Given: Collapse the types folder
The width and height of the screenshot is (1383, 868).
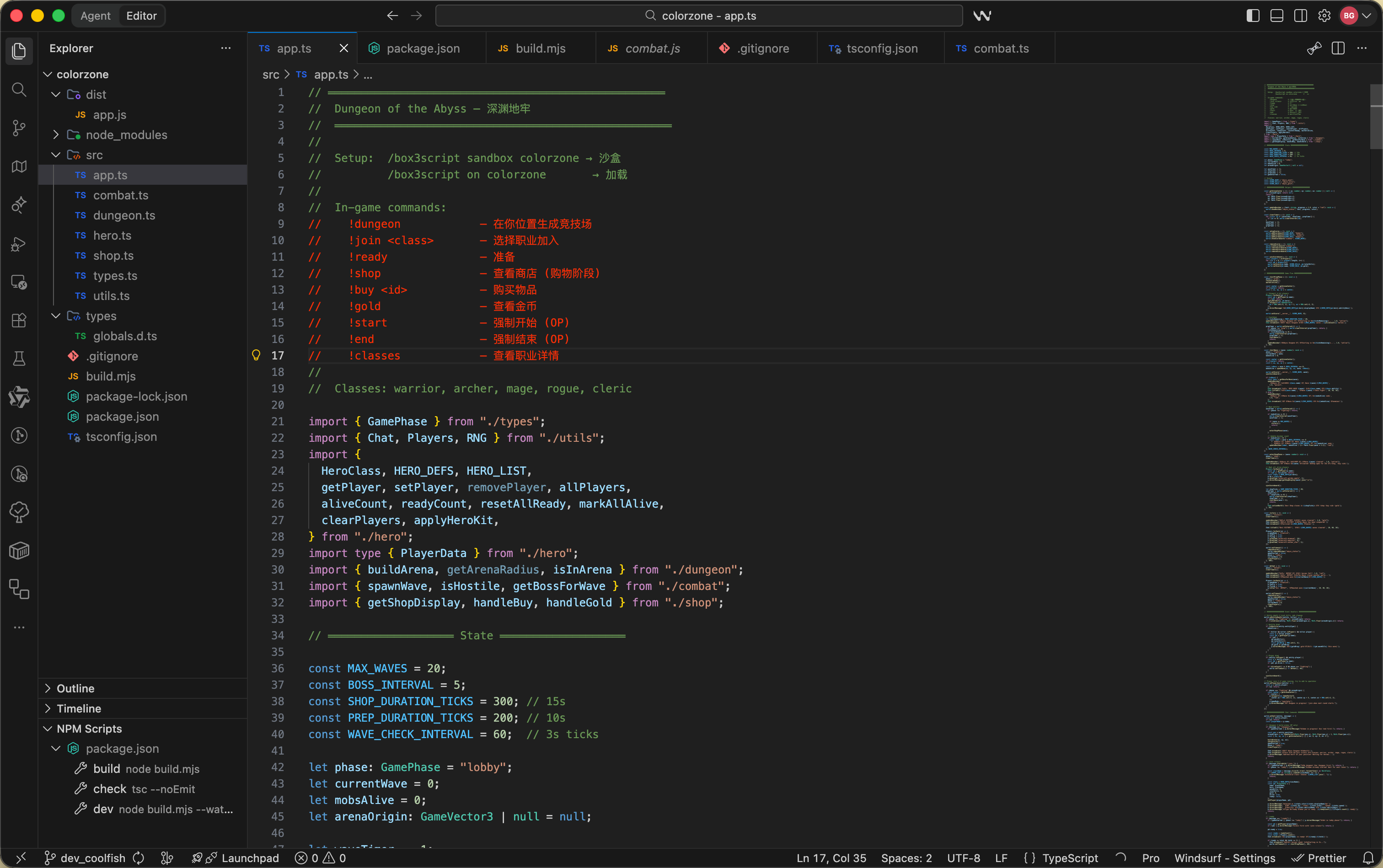Looking at the screenshot, I should [x=56, y=316].
